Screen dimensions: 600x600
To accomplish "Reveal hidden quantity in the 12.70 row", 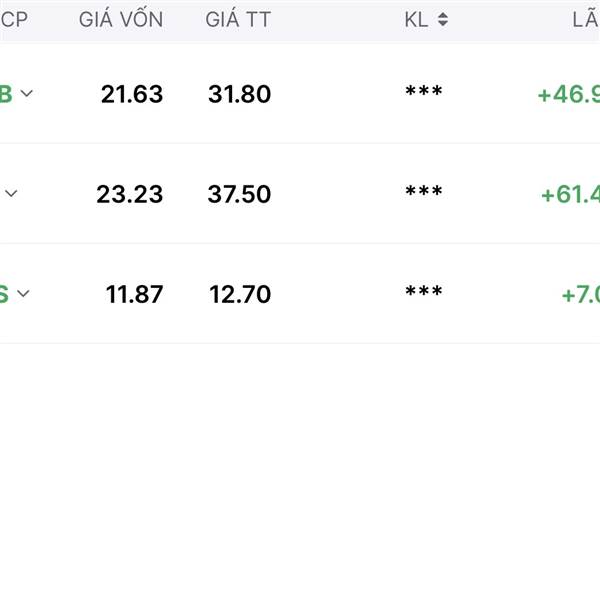I will [424, 291].
